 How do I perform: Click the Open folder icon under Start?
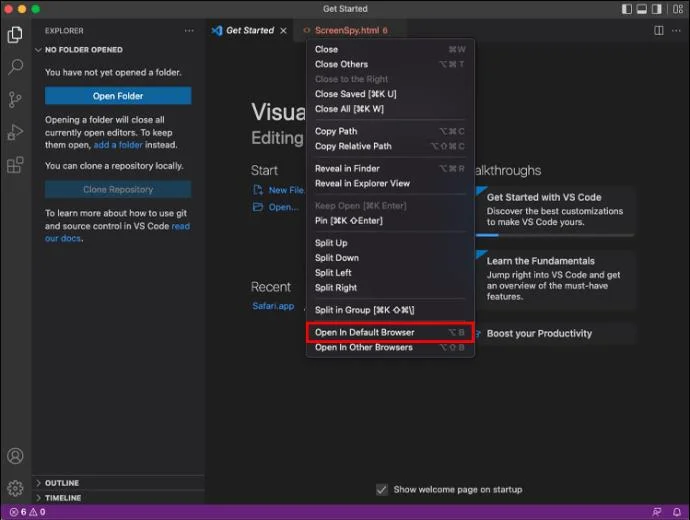click(x=257, y=207)
